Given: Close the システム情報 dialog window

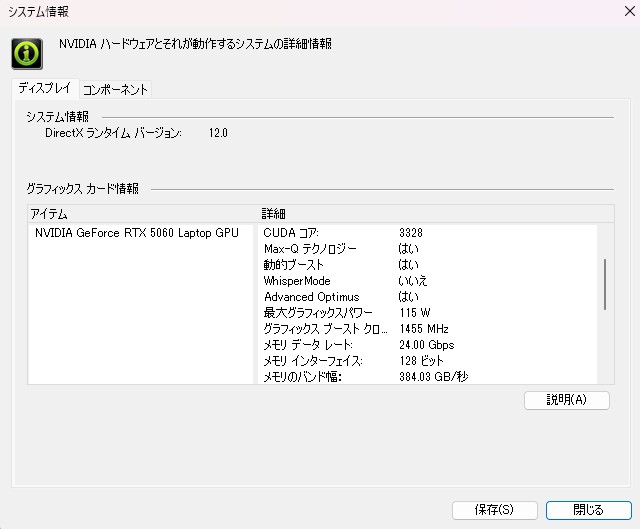Looking at the screenshot, I should [x=630, y=11].
